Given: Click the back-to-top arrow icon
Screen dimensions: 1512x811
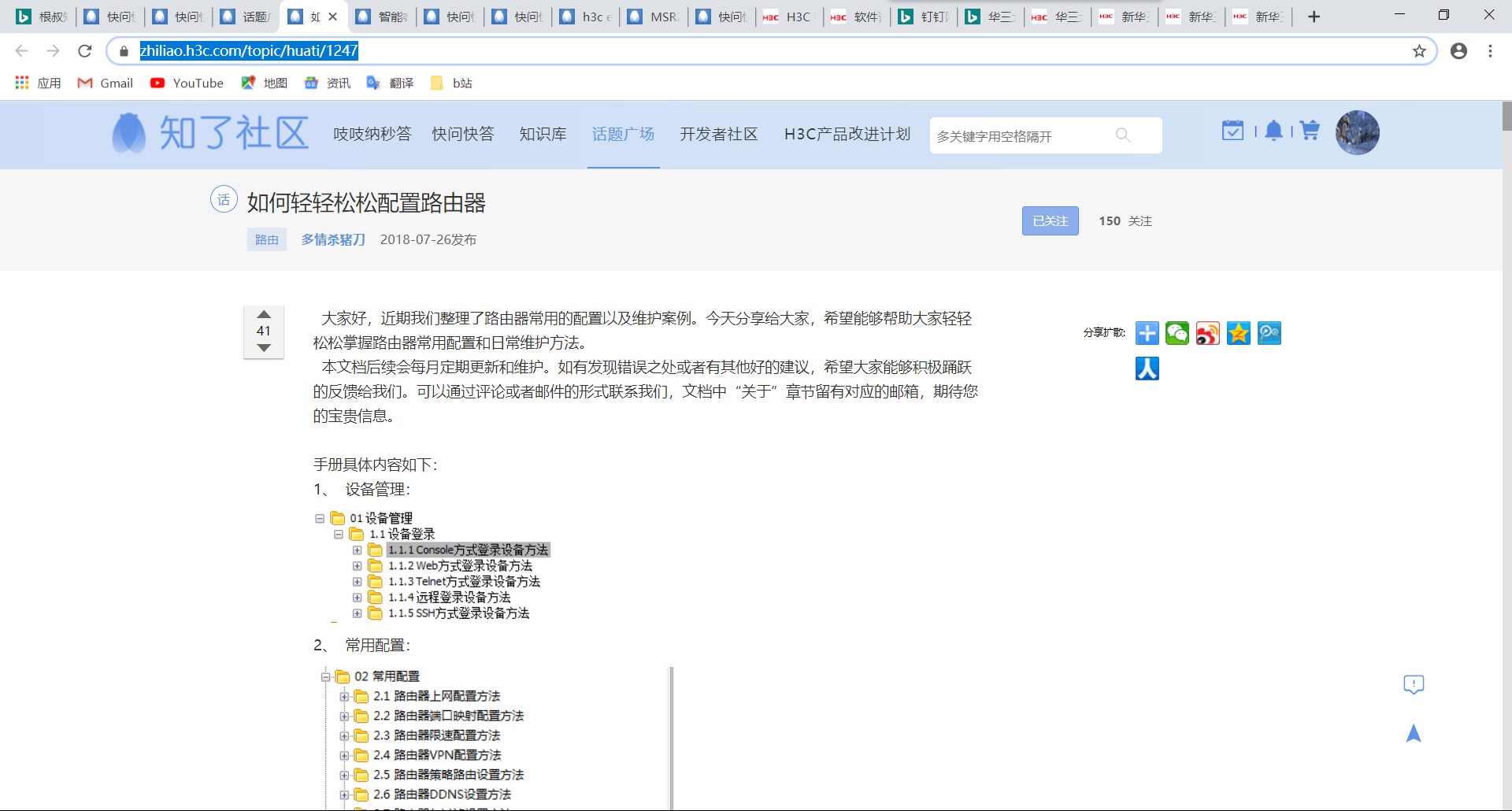Looking at the screenshot, I should 1414,734.
